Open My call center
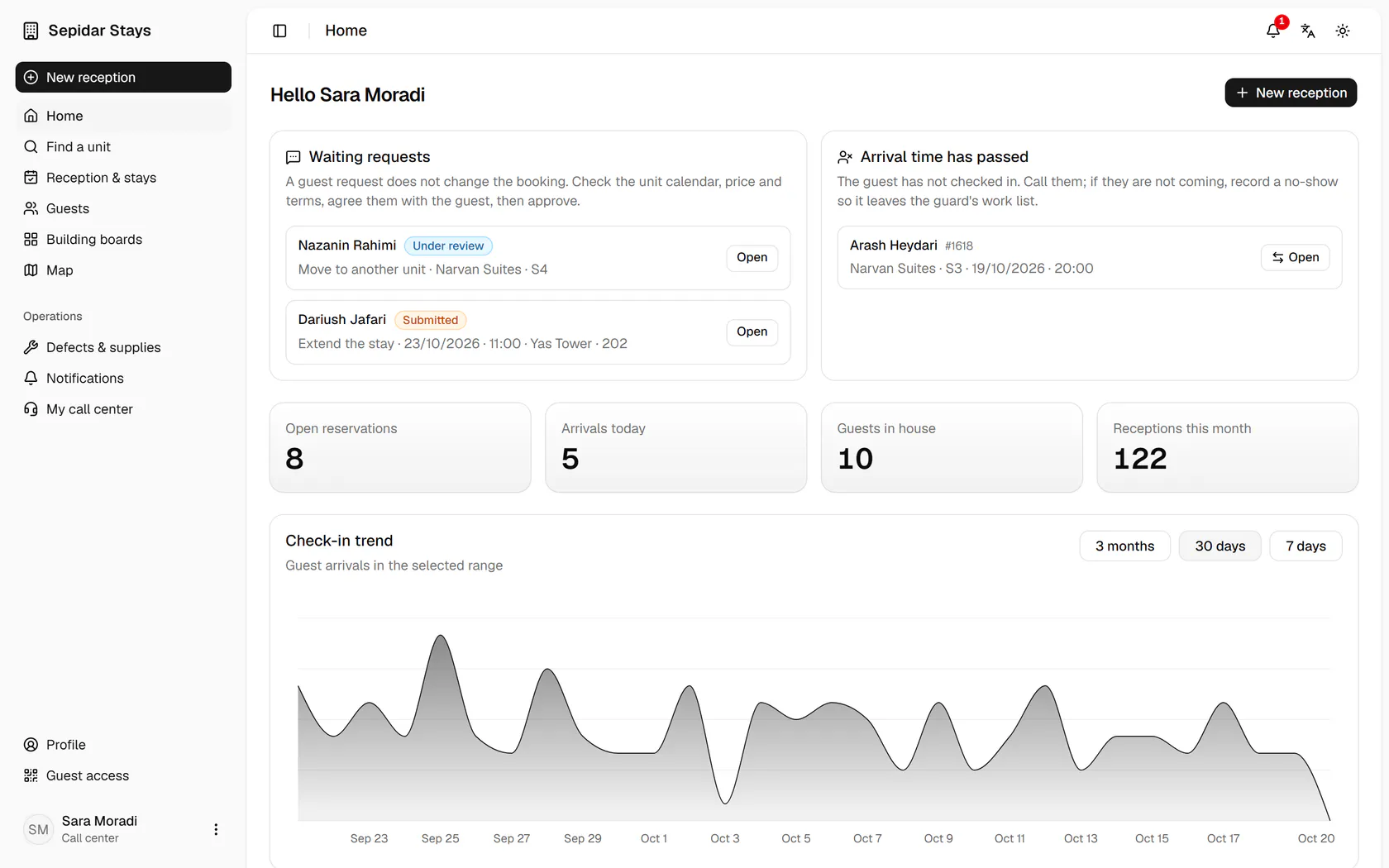Screen dimensions: 1389x868 (123, 409)
